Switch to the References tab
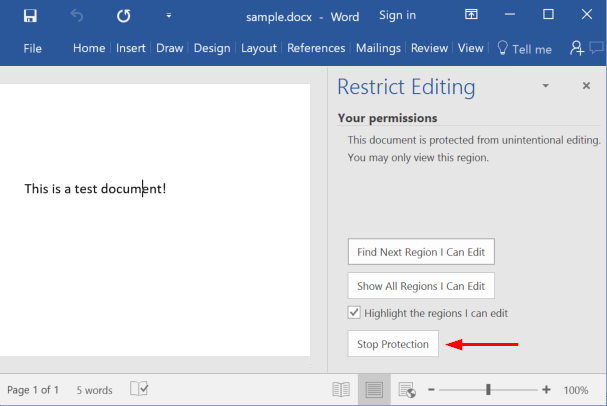Screen dimensions: 607x406 (316, 48)
